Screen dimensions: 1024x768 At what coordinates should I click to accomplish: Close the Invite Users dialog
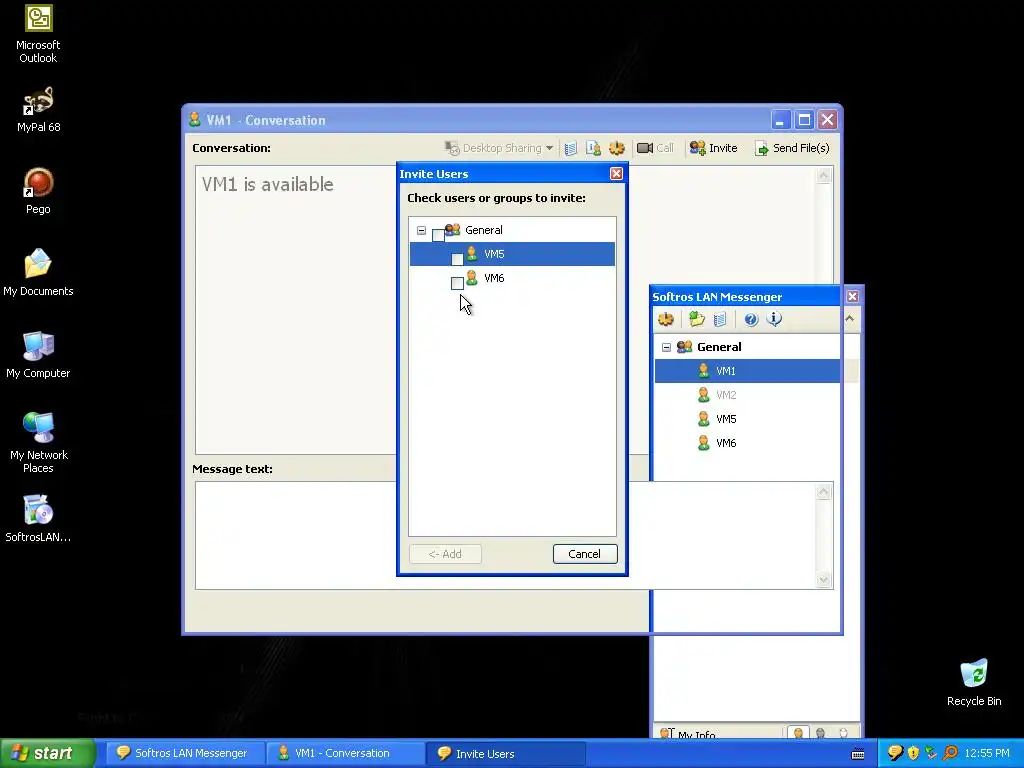616,174
